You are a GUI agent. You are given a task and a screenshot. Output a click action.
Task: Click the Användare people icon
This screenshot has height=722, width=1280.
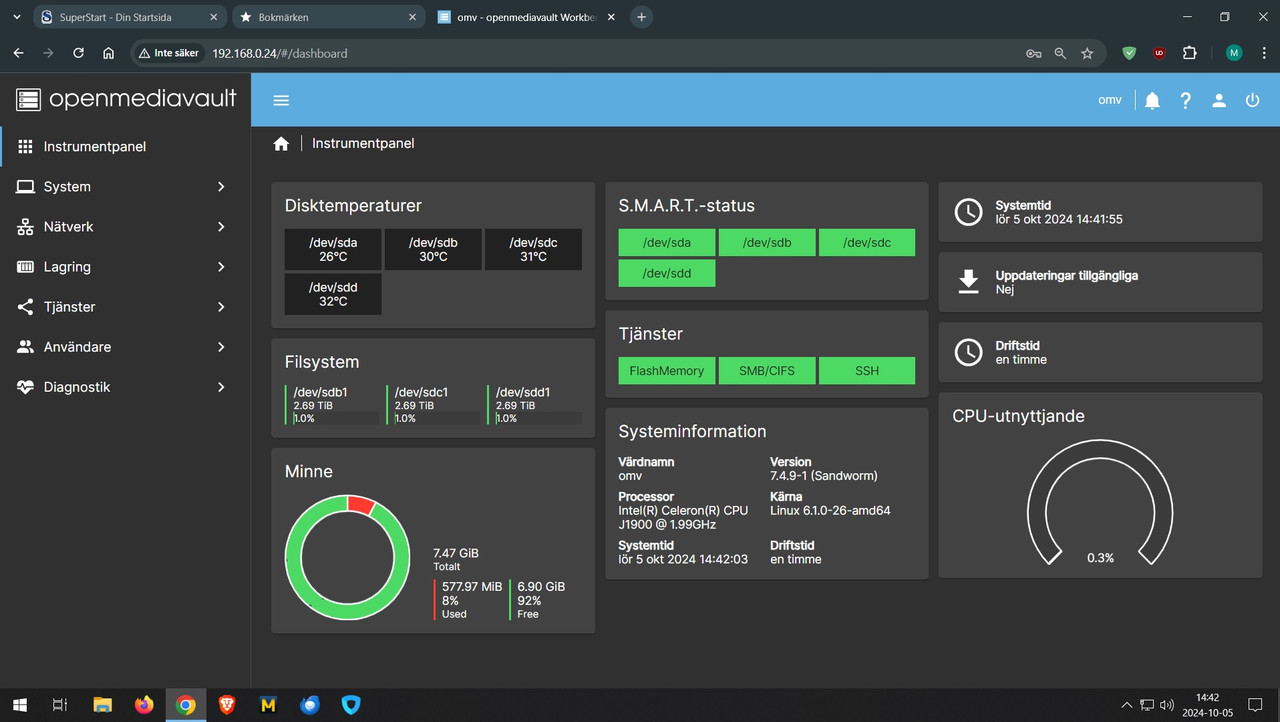coord(26,346)
